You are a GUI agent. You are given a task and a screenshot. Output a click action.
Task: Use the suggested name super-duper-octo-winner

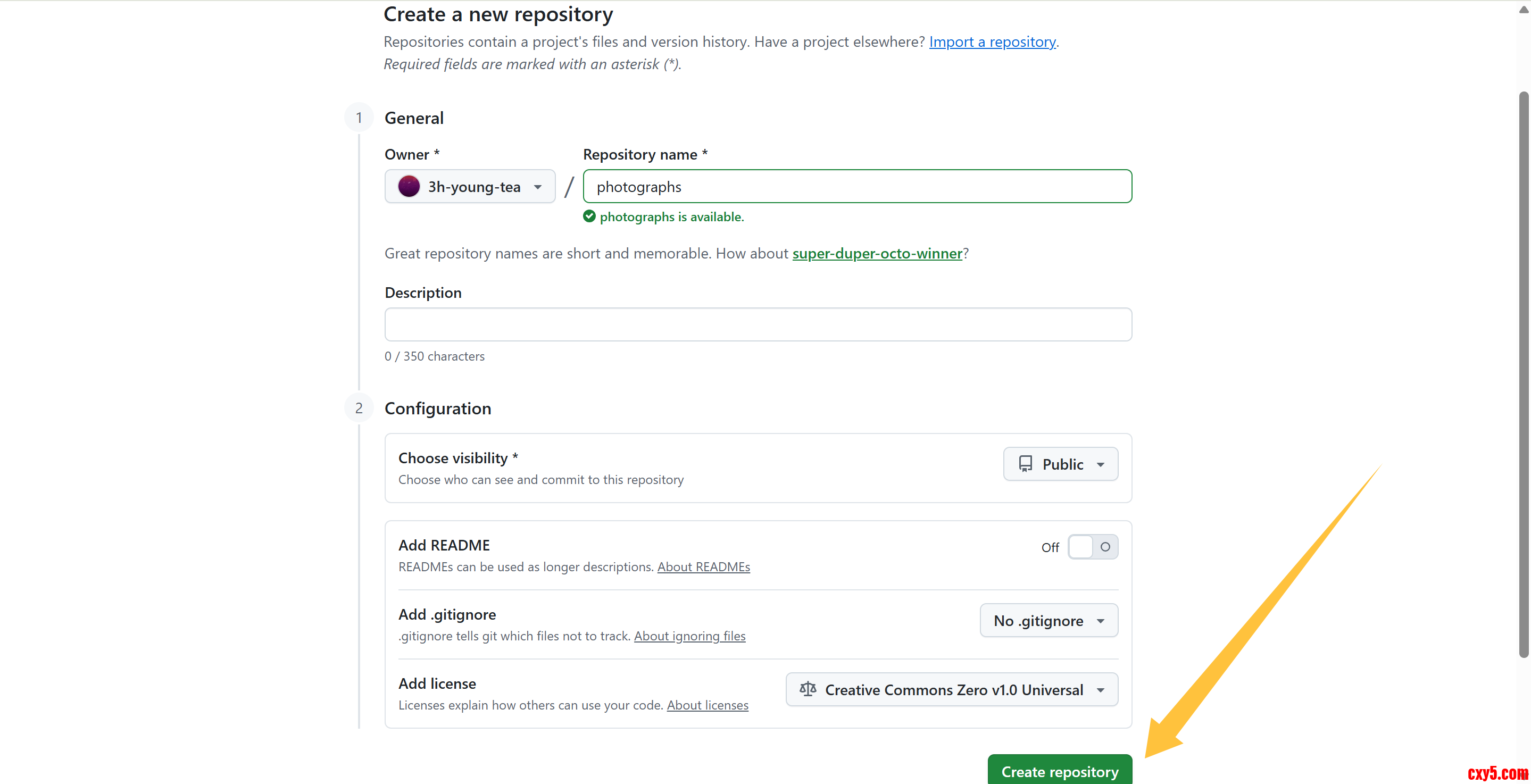coord(877,253)
